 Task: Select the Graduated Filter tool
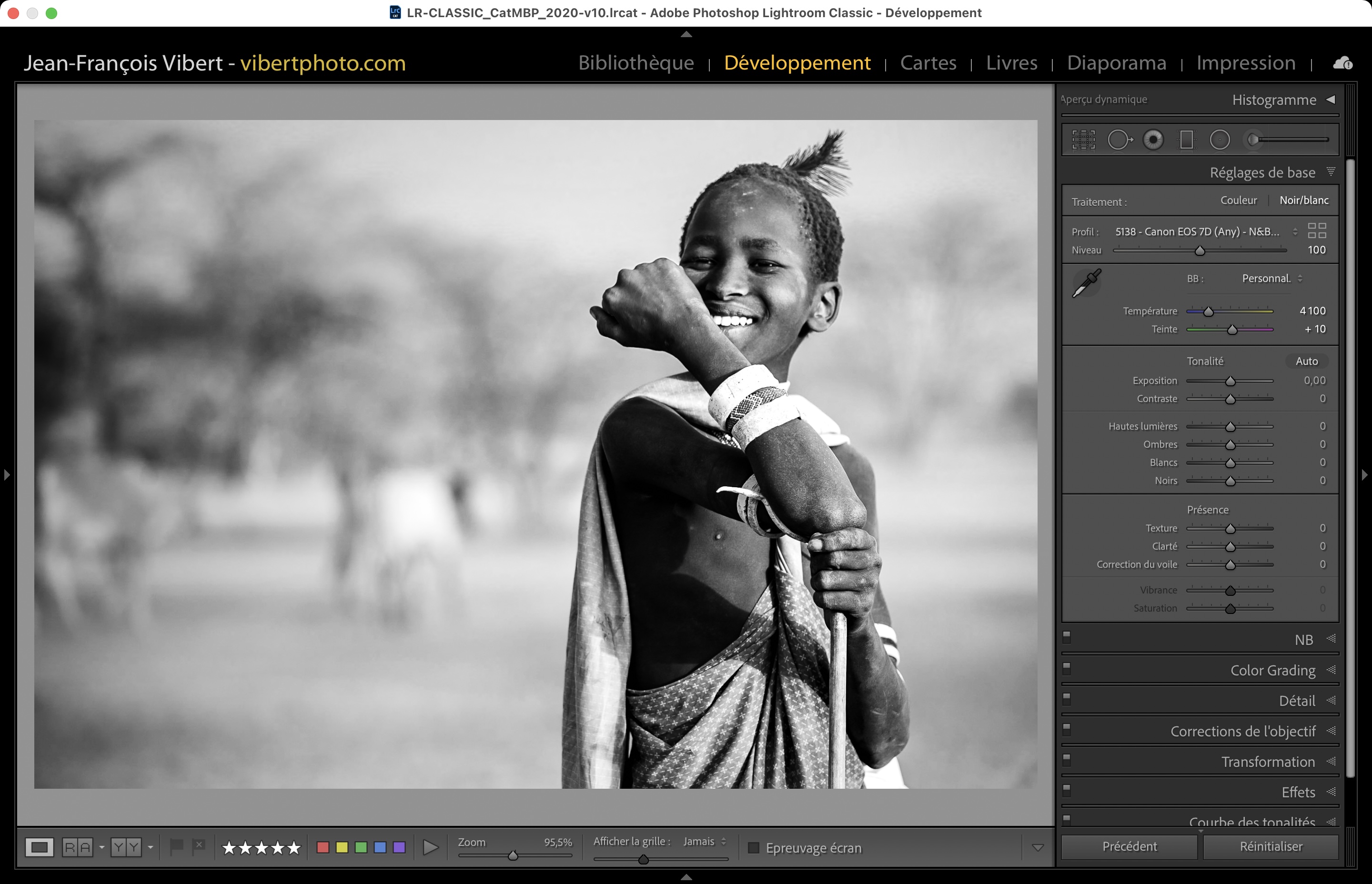(x=1186, y=140)
